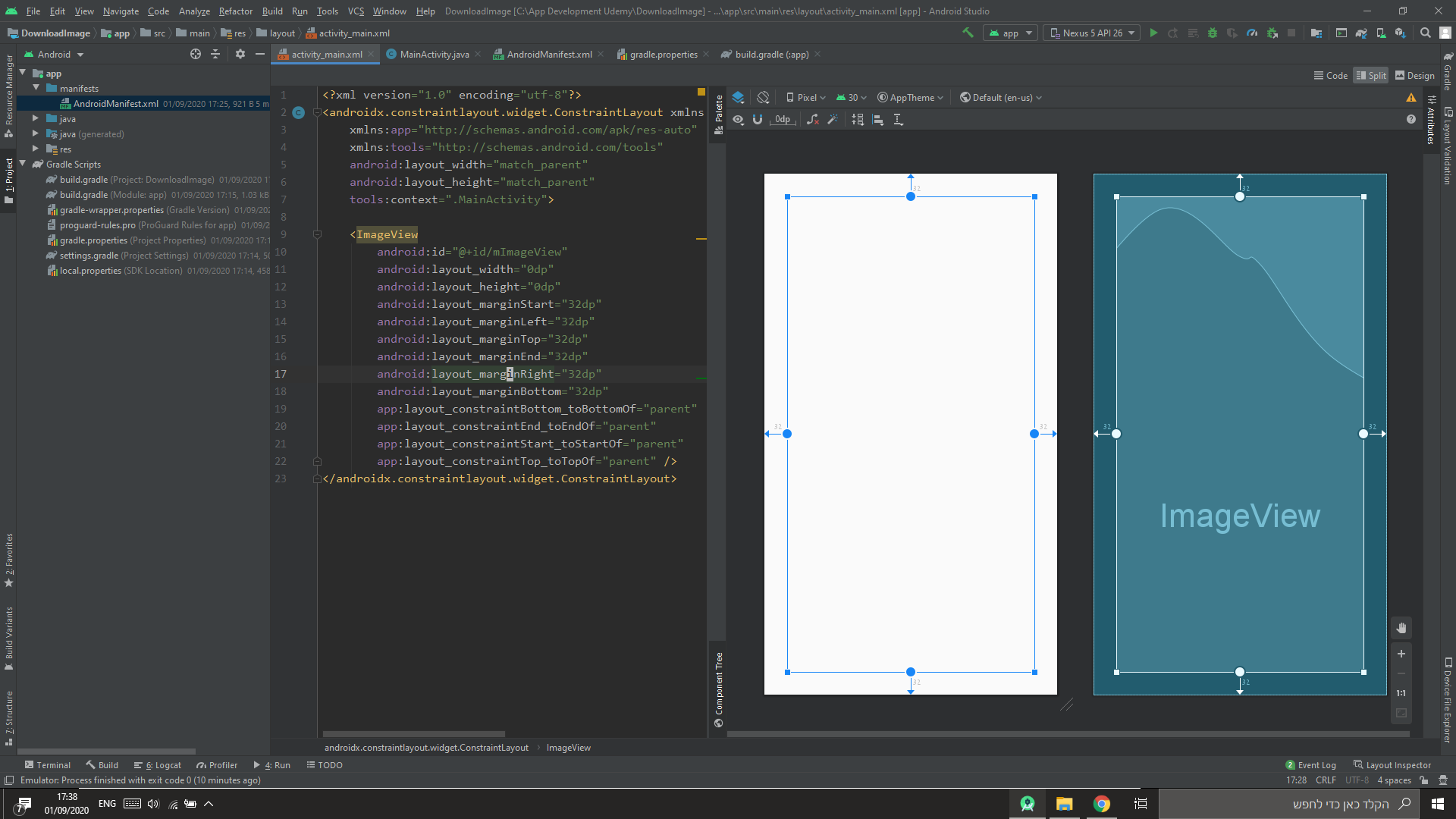Screen dimensions: 1456x819
Task: Open the Logcat tool window
Action: (158, 765)
